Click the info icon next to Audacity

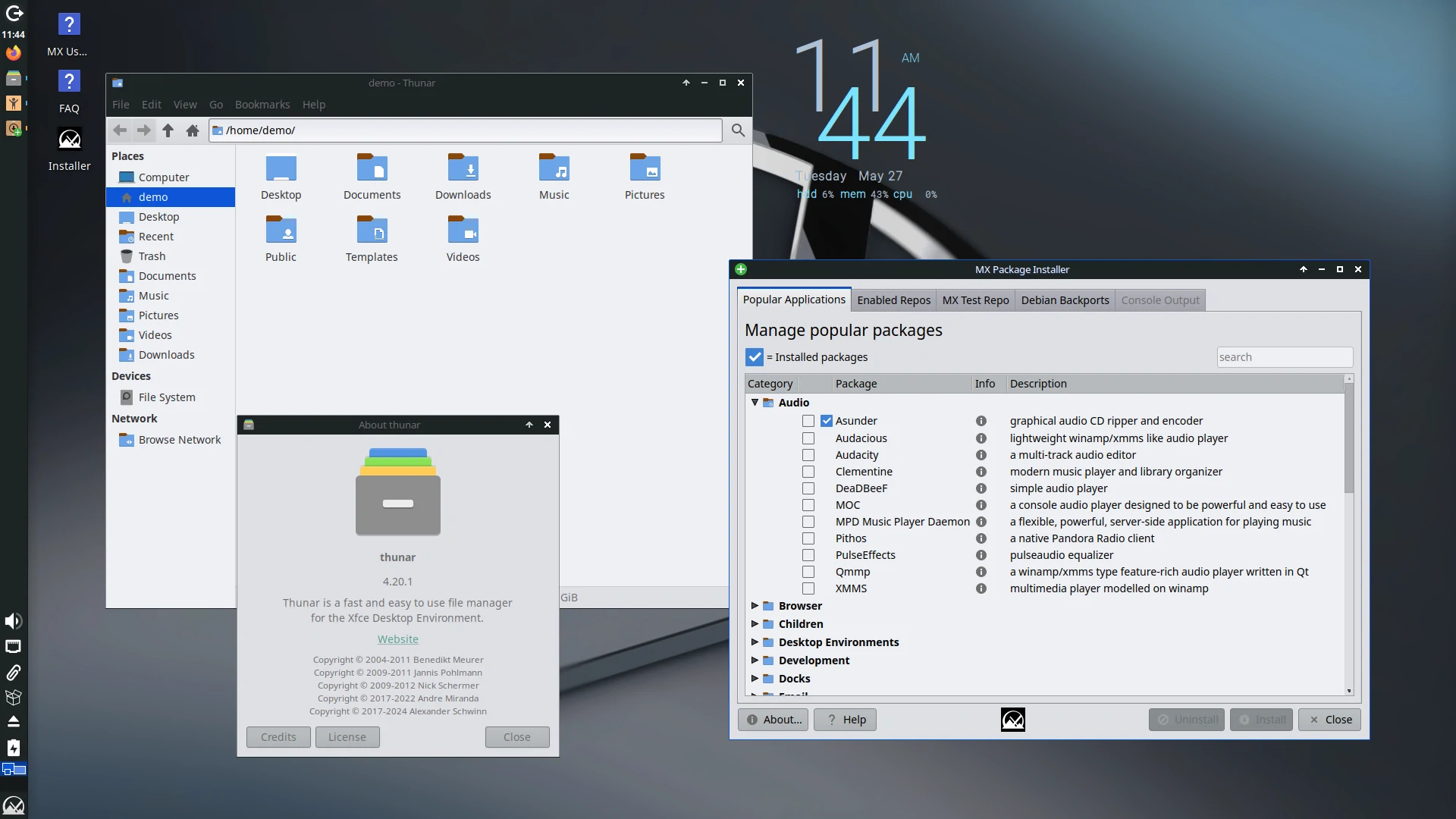[981, 455]
